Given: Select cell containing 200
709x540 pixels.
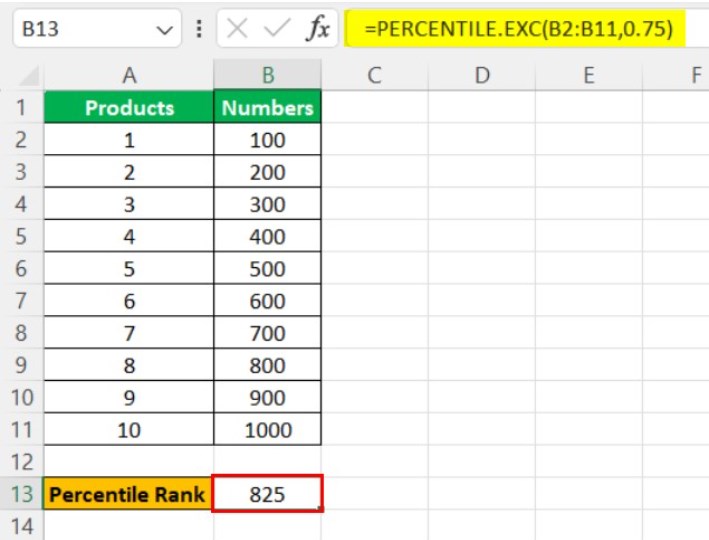Looking at the screenshot, I should [x=267, y=171].
